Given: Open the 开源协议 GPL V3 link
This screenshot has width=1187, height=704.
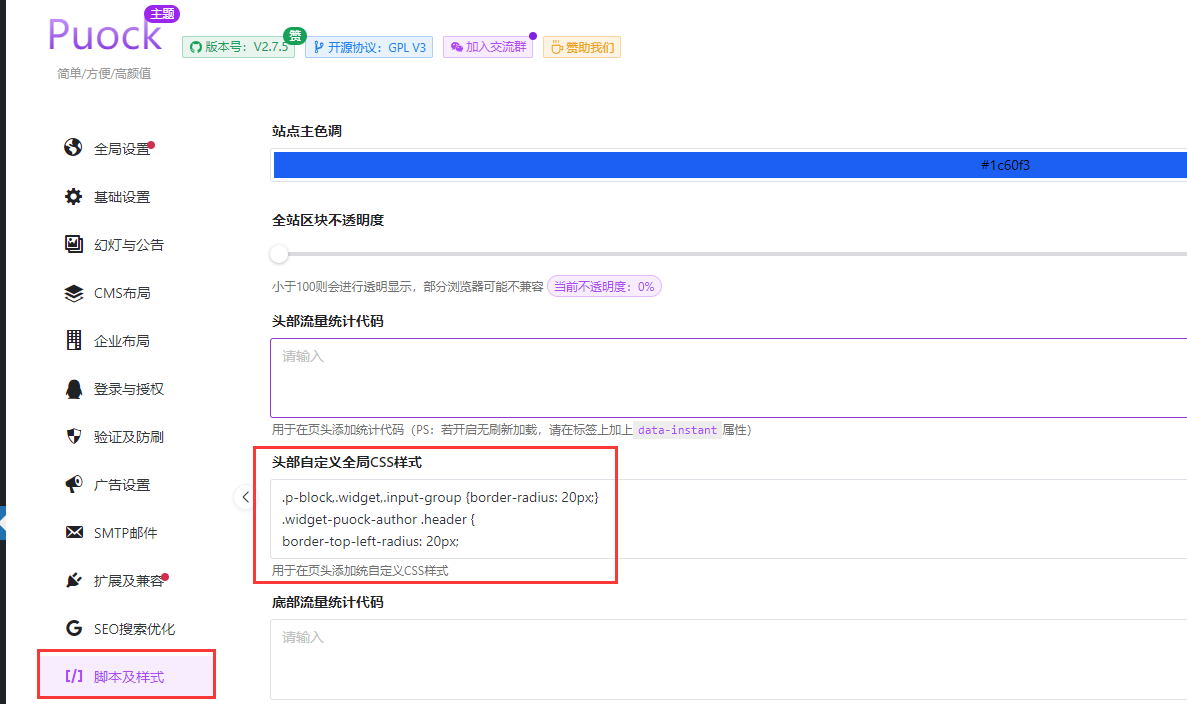Looking at the screenshot, I should tap(369, 47).
